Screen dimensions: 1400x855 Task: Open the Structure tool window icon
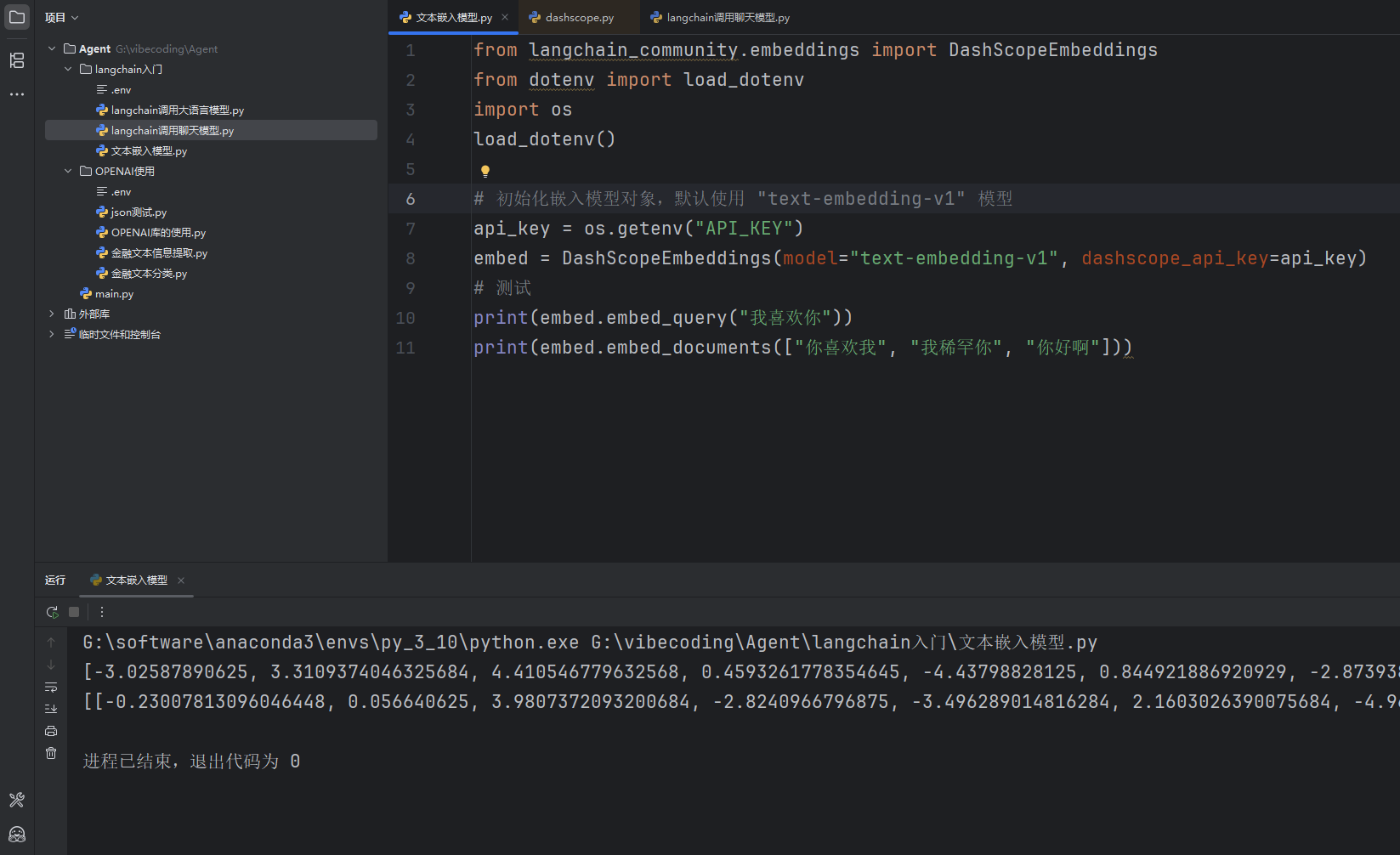pyautogui.click(x=17, y=60)
